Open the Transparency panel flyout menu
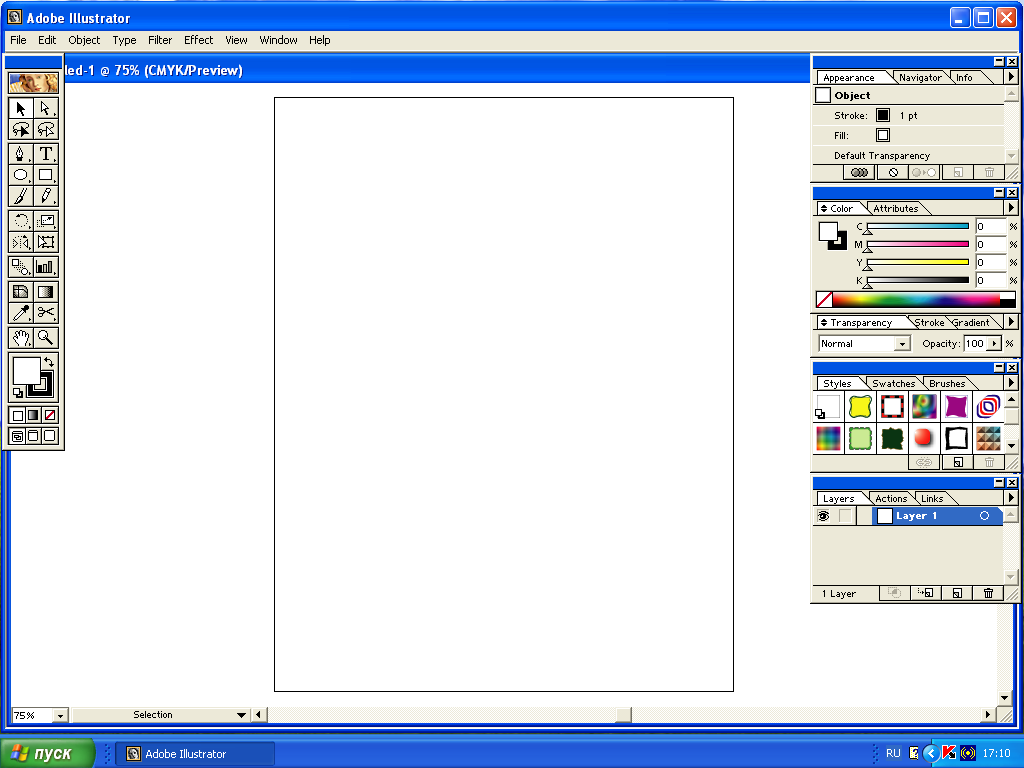1024x768 pixels. pyautogui.click(x=1011, y=322)
